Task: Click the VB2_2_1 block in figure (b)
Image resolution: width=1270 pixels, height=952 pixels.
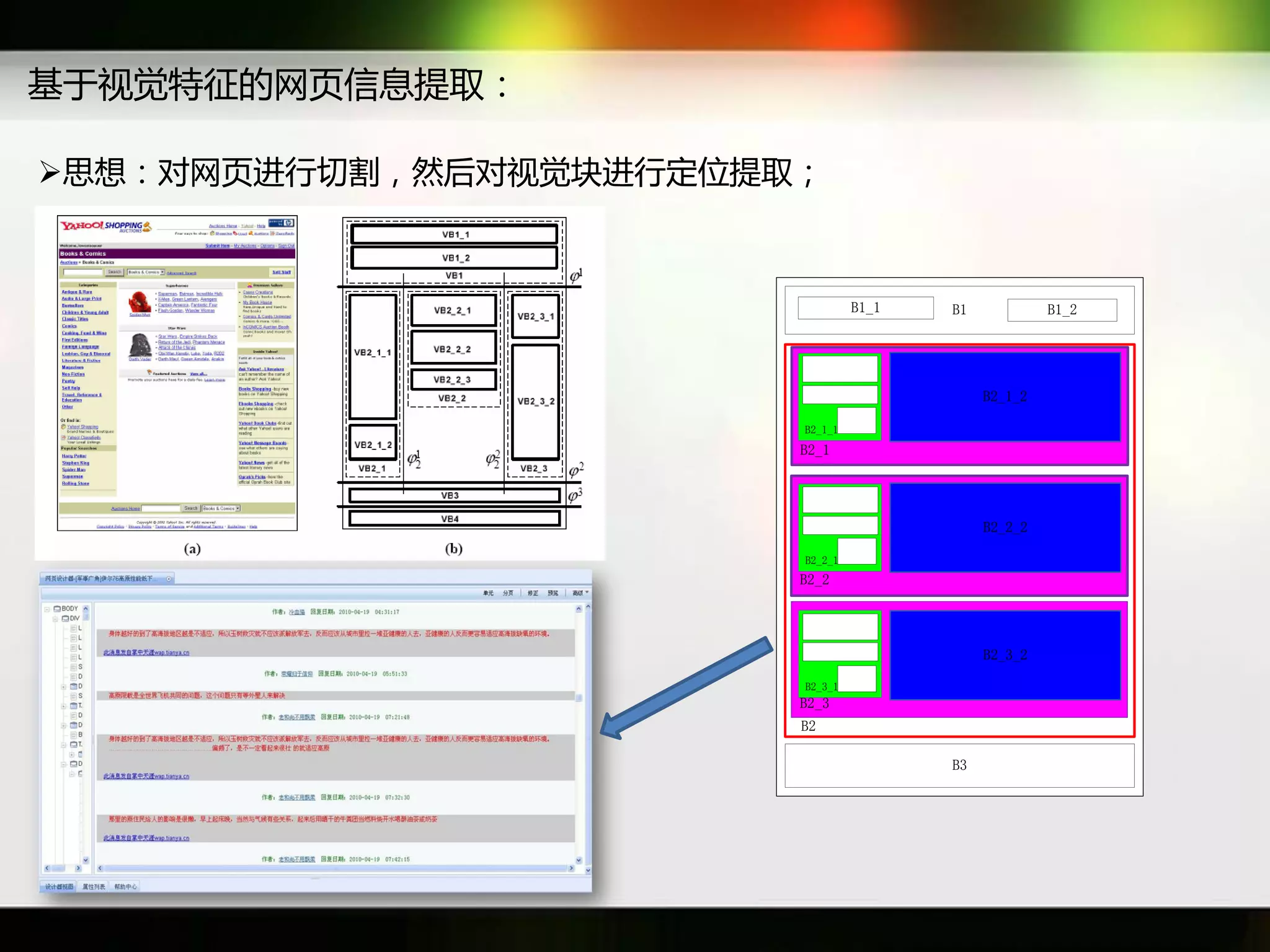Action: click(x=453, y=311)
